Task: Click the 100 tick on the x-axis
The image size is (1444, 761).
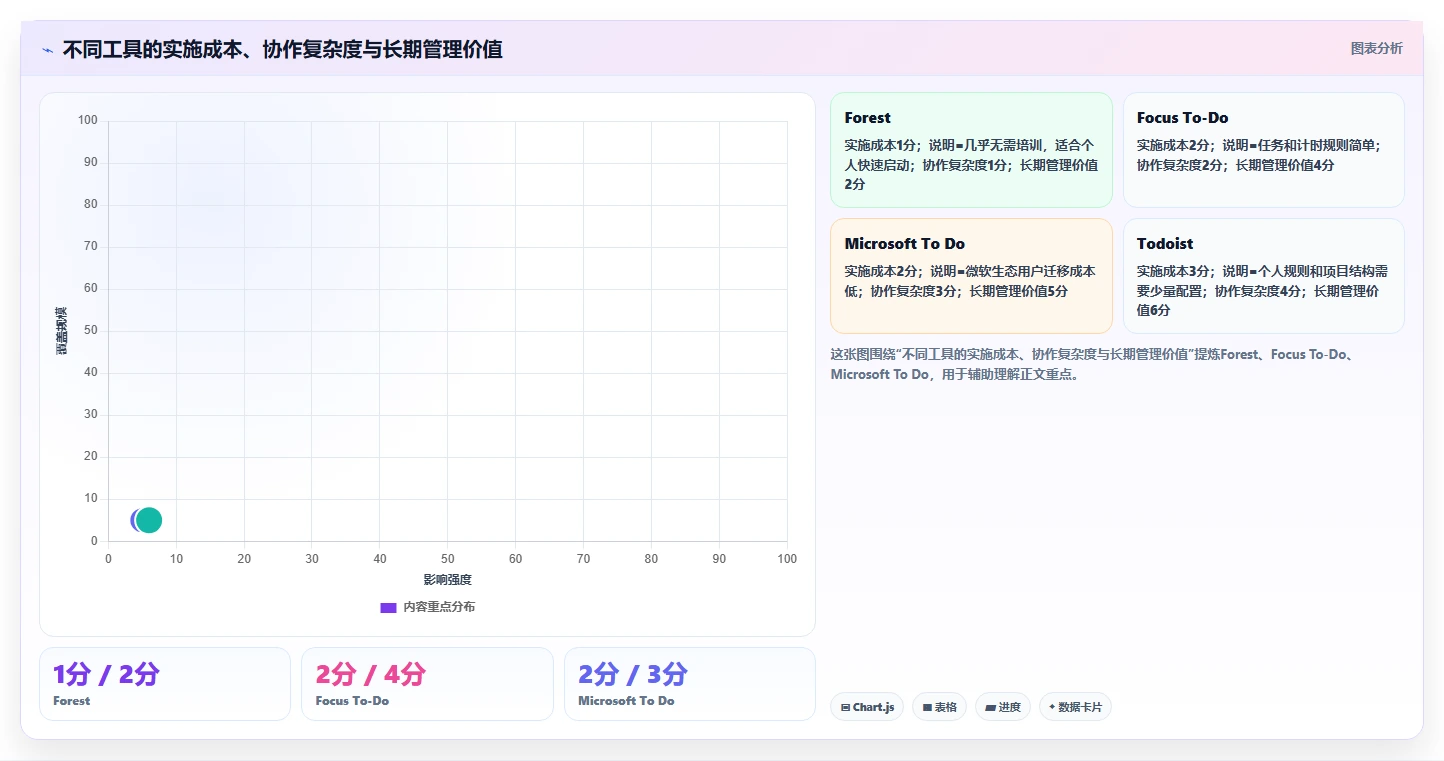Action: tap(787, 559)
